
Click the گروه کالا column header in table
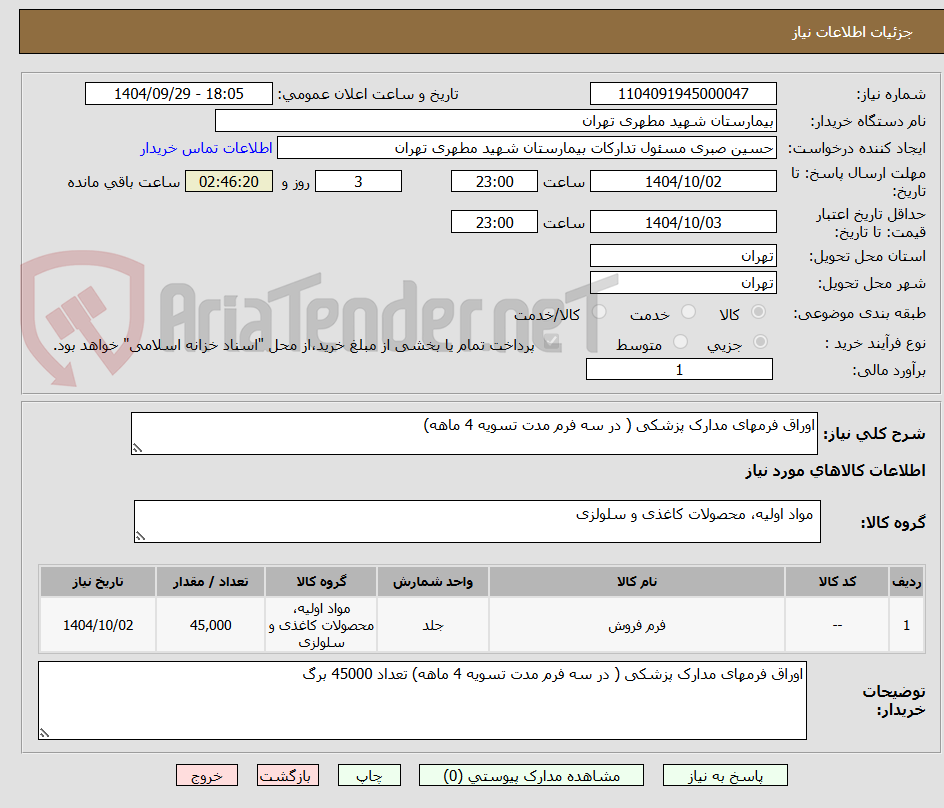(321, 582)
